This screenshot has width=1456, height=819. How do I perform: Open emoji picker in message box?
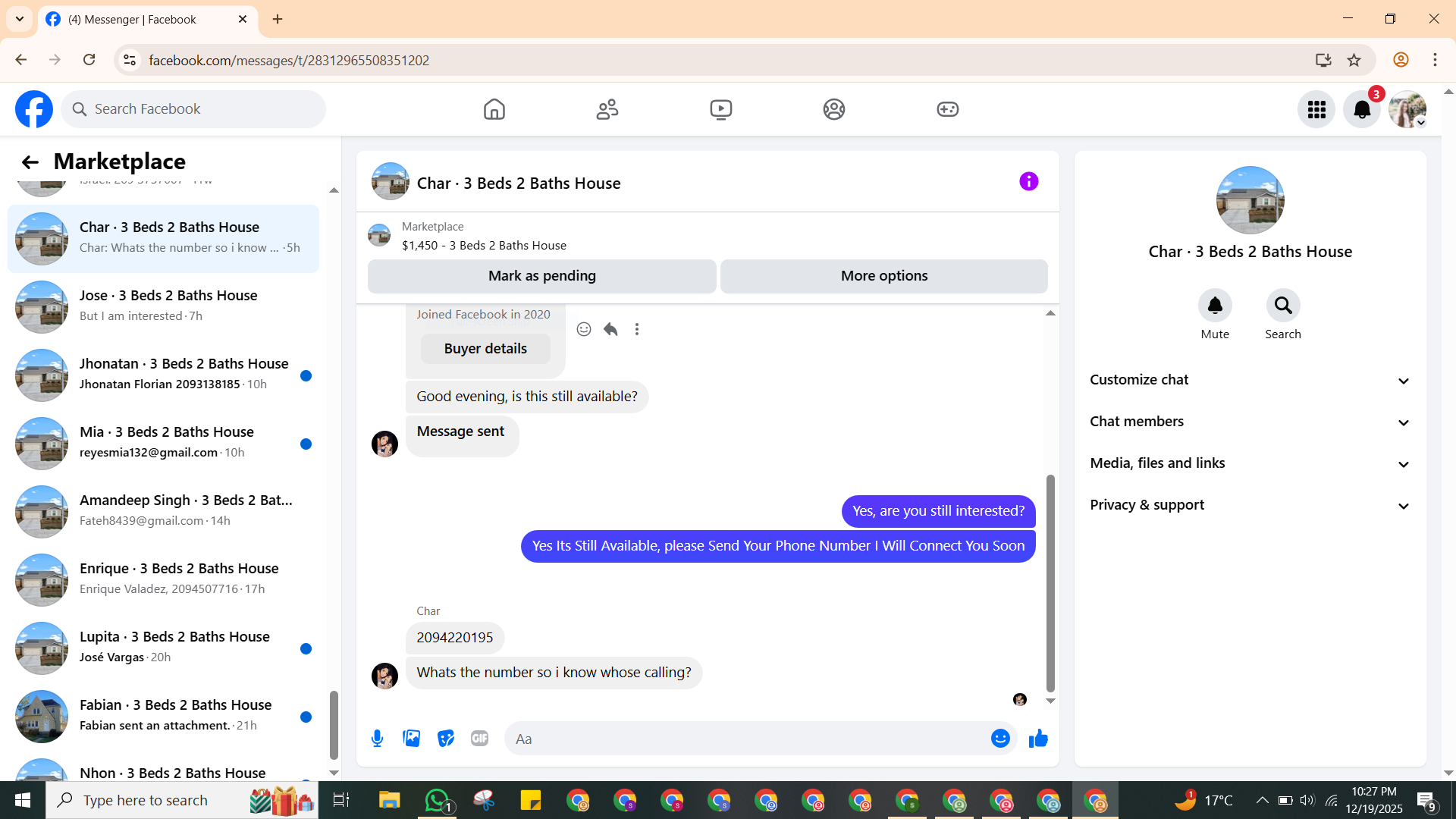(x=1000, y=739)
